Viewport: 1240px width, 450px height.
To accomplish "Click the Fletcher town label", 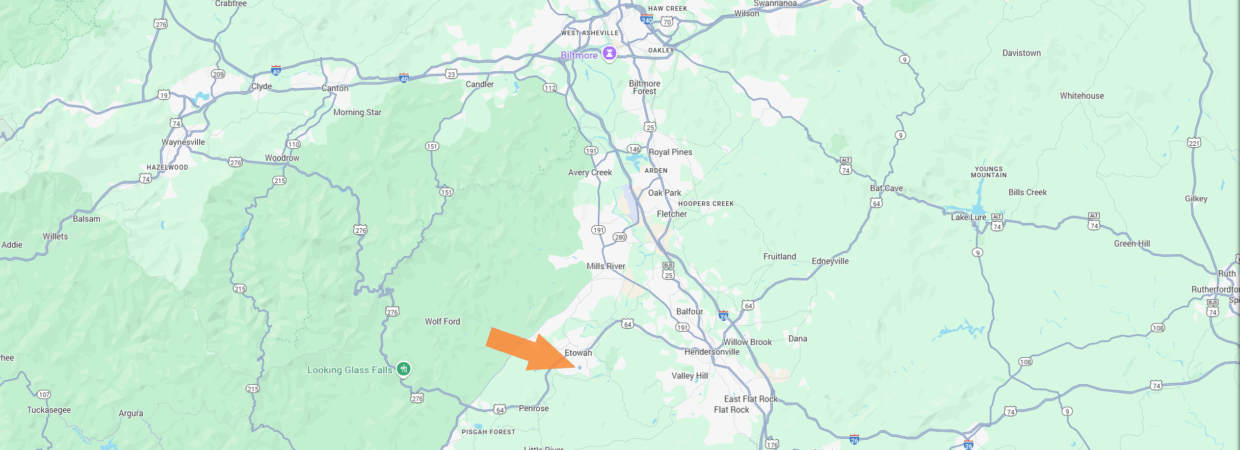I will pyautogui.click(x=671, y=214).
